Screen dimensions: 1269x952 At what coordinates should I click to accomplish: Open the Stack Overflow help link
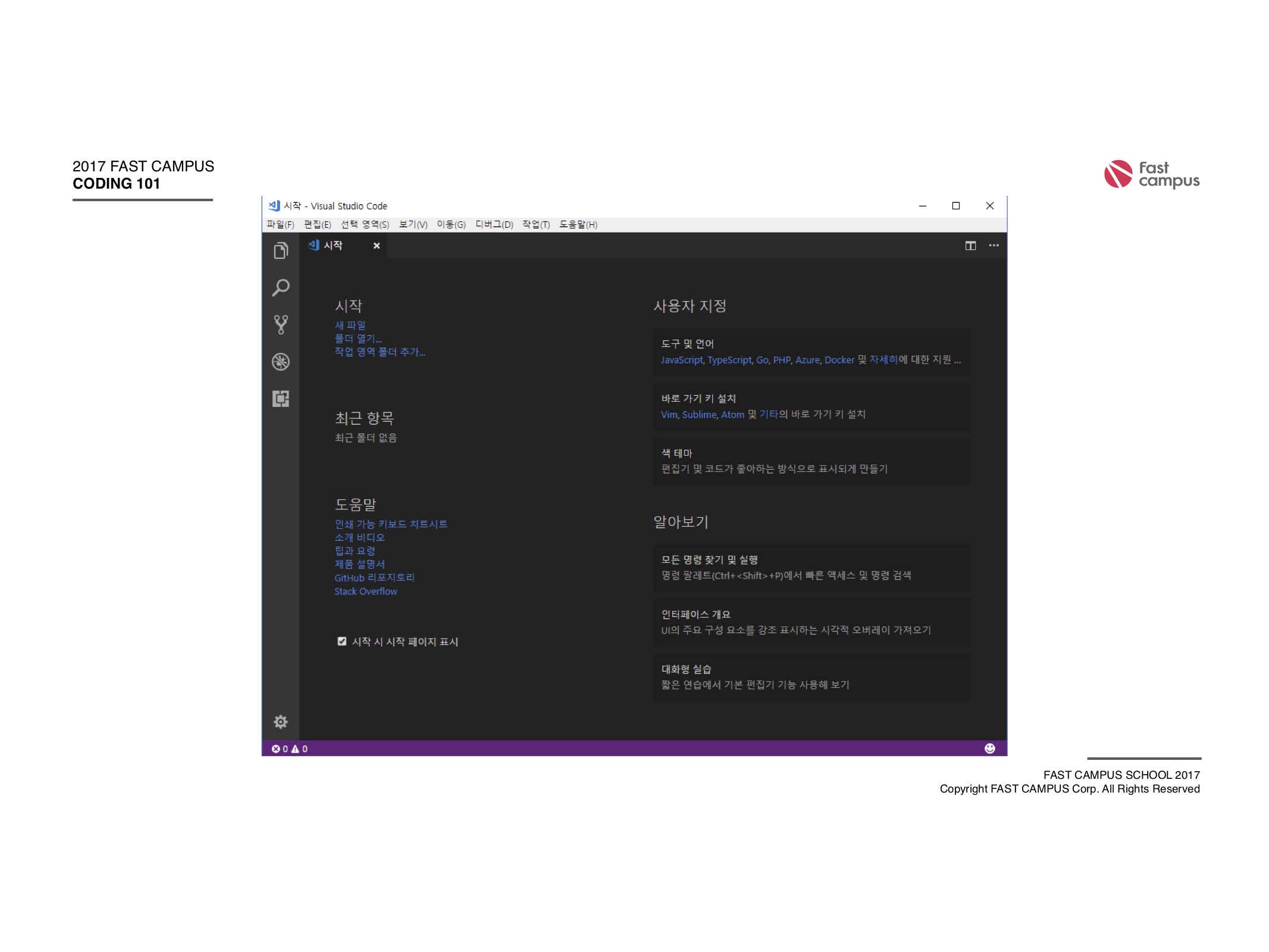tap(366, 591)
